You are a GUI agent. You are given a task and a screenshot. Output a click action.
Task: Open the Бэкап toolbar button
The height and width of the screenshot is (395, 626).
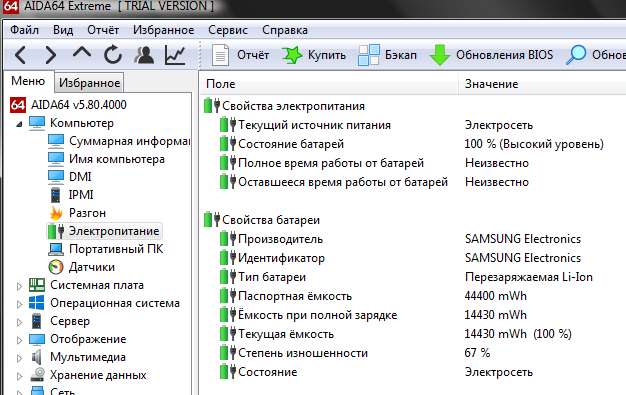coord(387,55)
